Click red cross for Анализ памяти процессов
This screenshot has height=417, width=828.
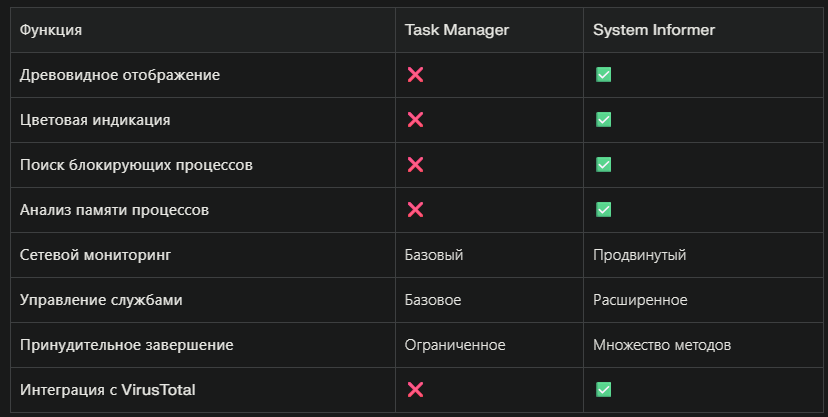[x=415, y=210]
